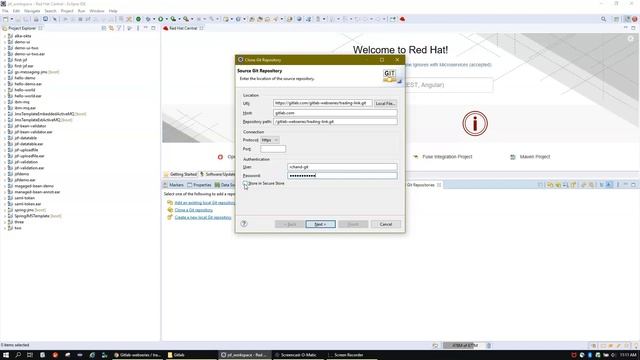Click the User input field

tap(342, 167)
